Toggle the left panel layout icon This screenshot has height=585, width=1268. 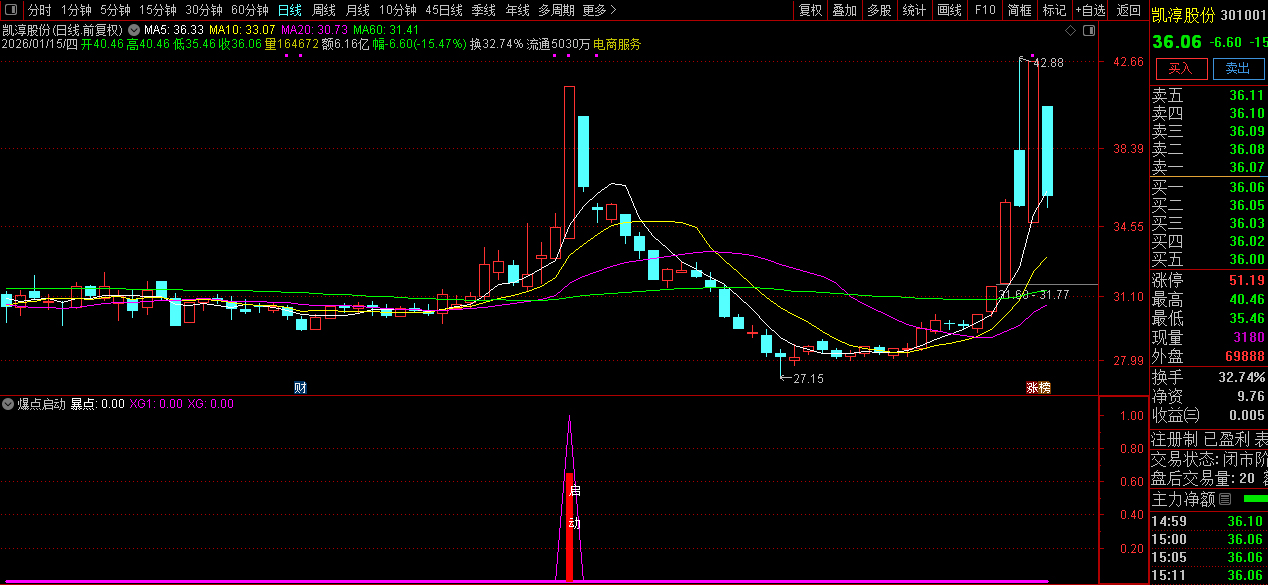(x=11, y=10)
